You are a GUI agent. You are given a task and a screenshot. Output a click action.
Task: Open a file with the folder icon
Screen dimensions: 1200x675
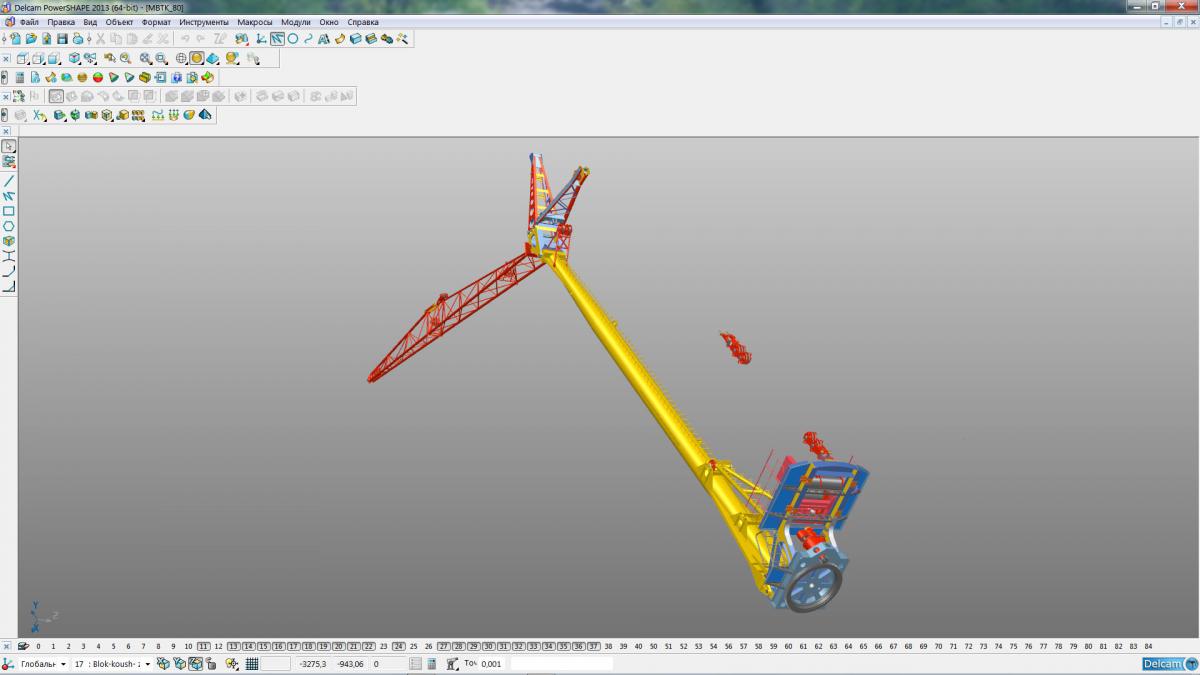tap(31, 39)
